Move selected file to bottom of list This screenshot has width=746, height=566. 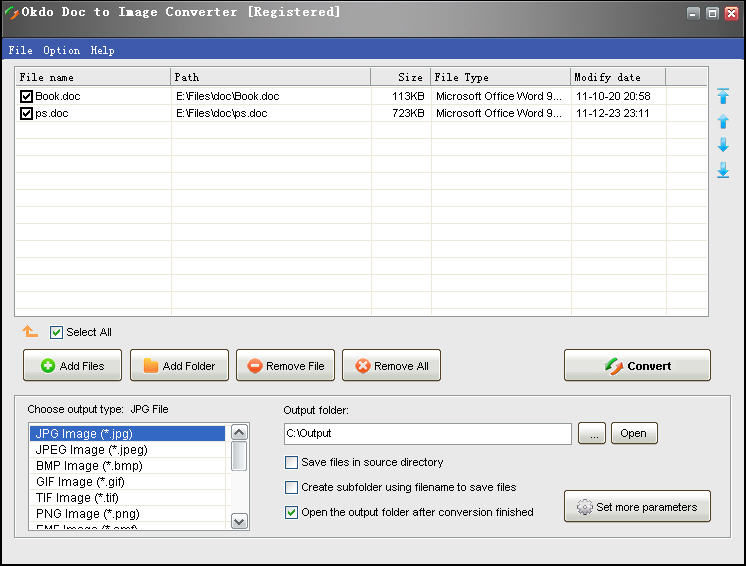point(723,171)
